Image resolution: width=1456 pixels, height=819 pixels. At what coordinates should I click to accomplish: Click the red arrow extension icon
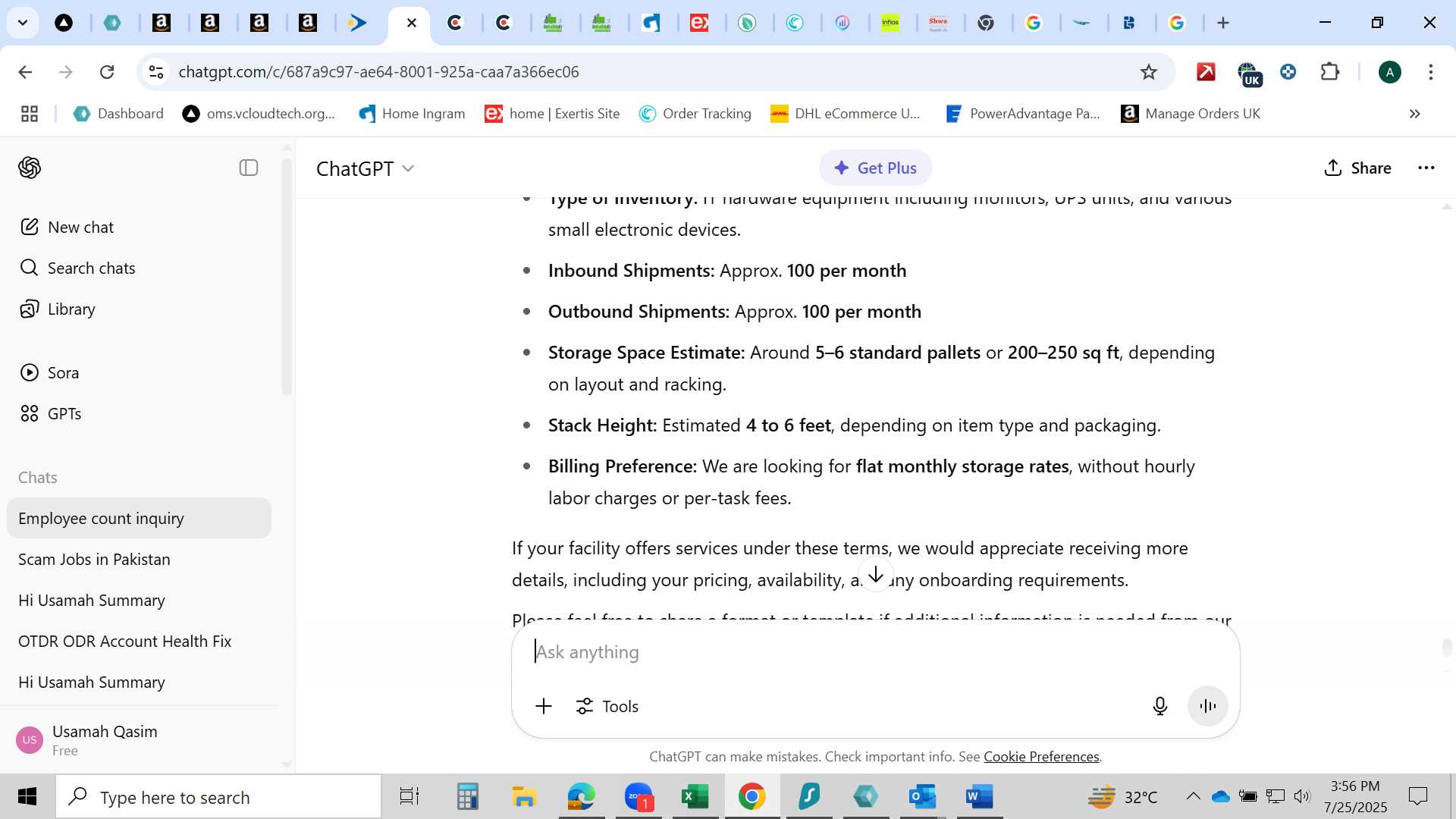coord(1206,71)
